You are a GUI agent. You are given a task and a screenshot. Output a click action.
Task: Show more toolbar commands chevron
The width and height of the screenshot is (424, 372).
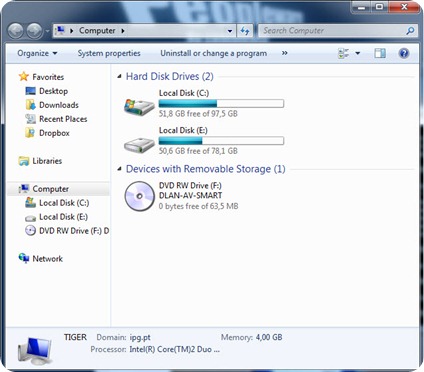click(x=284, y=53)
